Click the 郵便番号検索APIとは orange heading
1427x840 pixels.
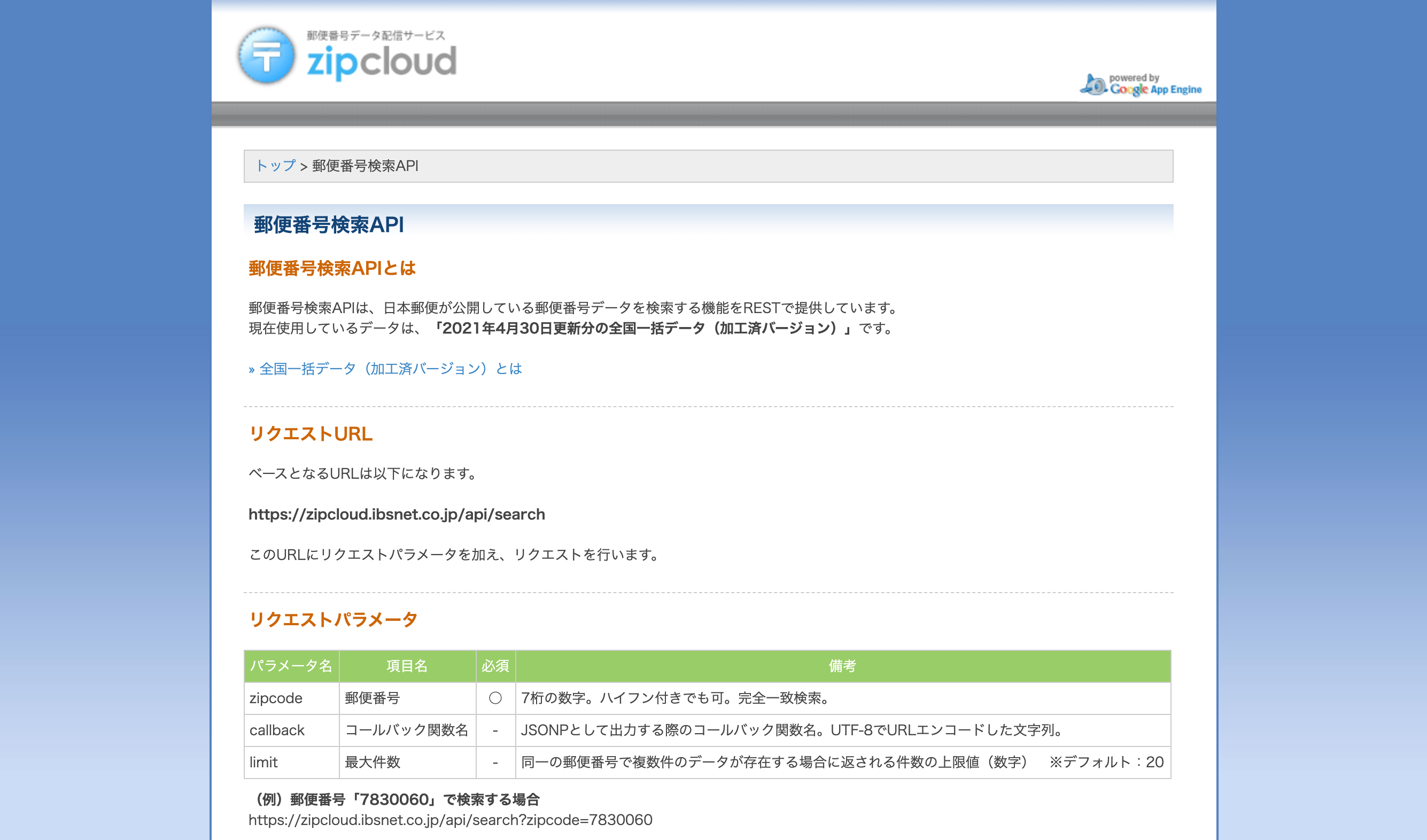(332, 268)
